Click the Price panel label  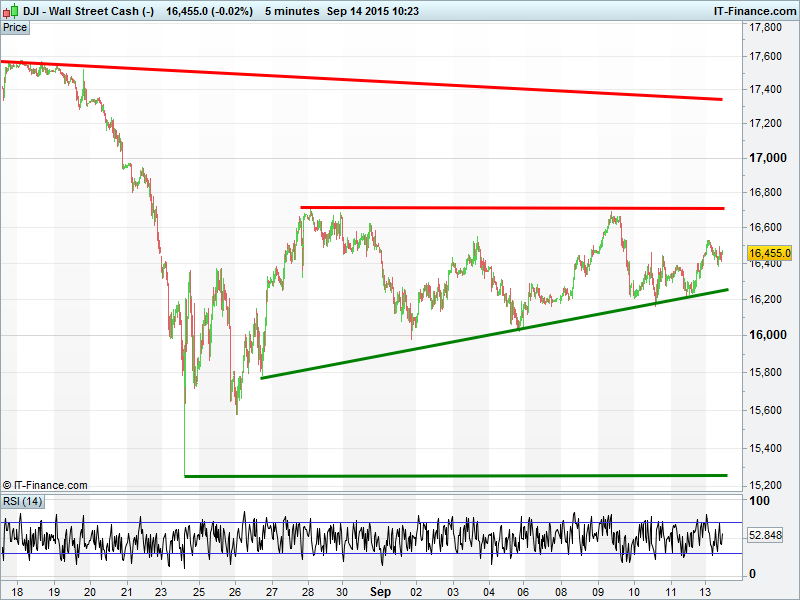point(15,27)
